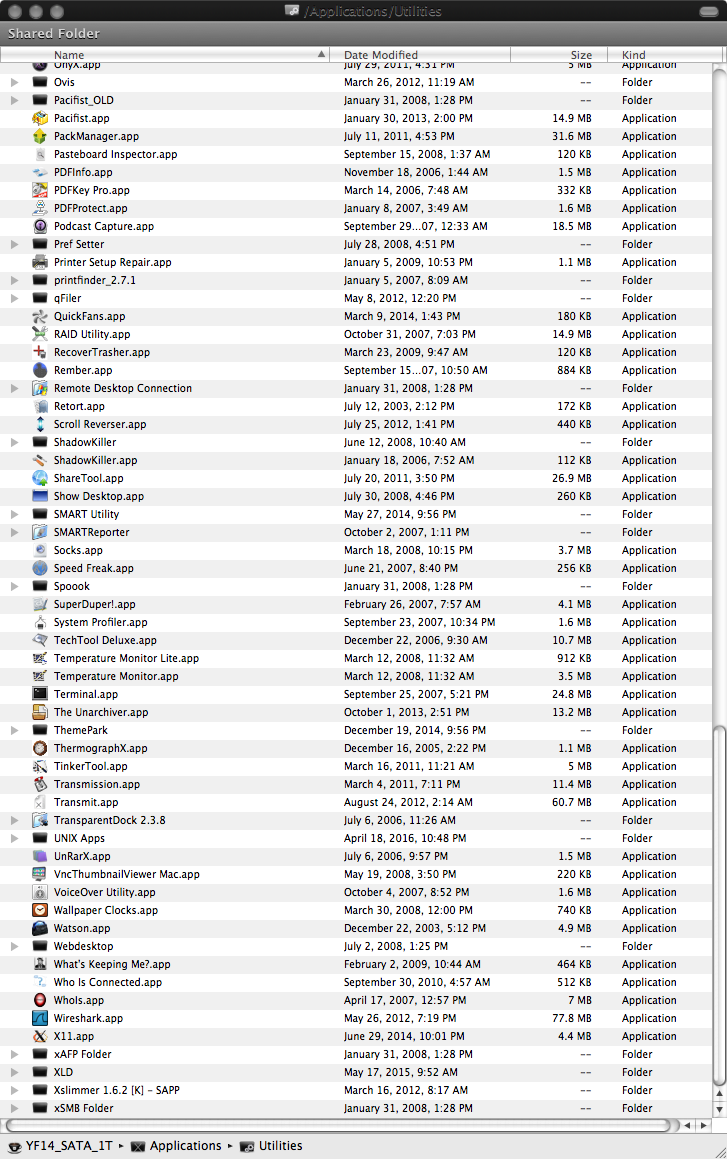The height and width of the screenshot is (1159, 727).
Task: Select the Terminal.app icon
Action: click(x=40, y=694)
